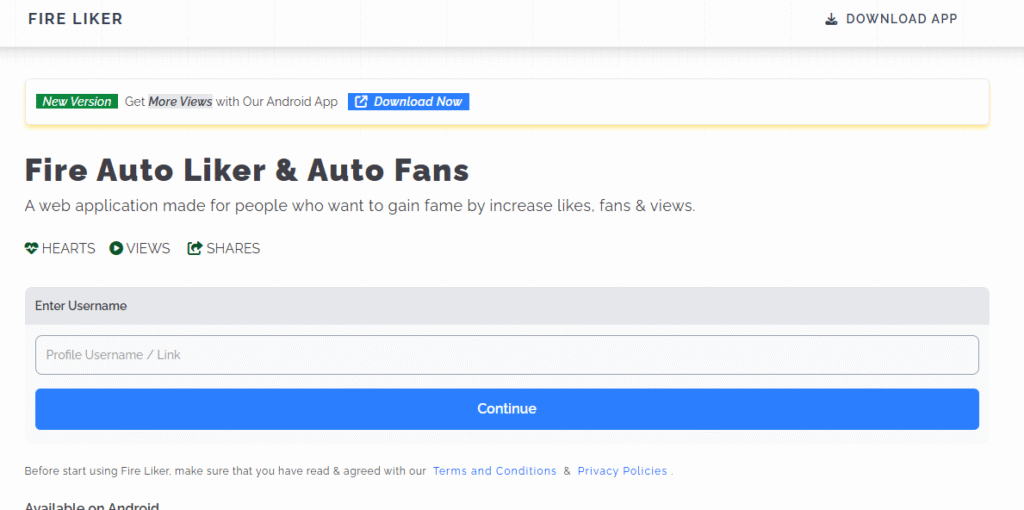
Task: Click the external-link icon in Download Now
Action: 361,102
